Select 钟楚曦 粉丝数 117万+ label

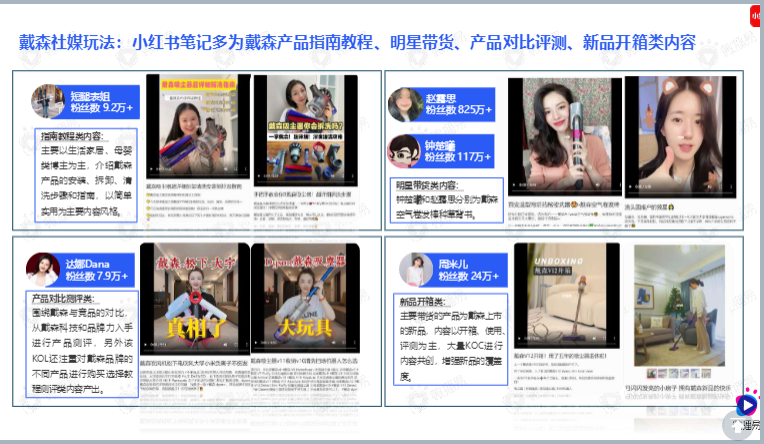coord(457,152)
